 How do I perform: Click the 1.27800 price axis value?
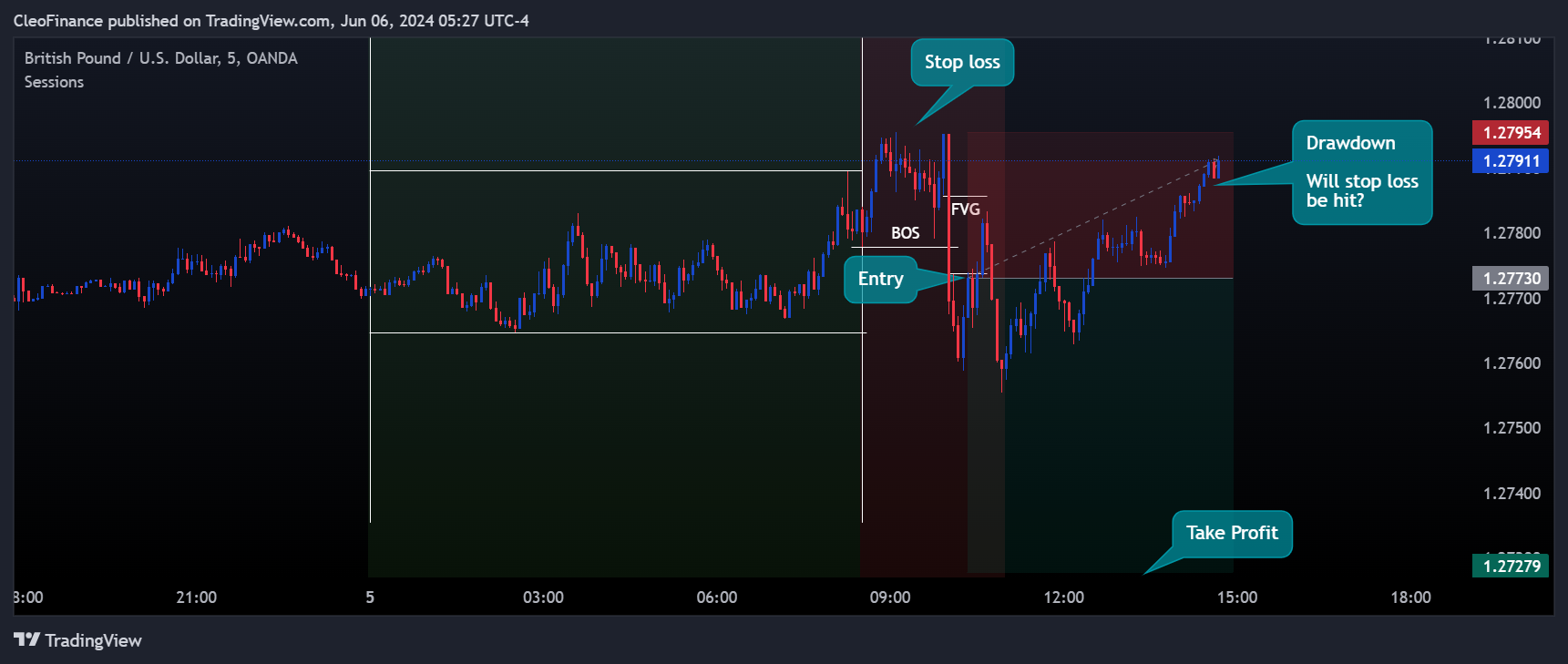click(x=1512, y=233)
